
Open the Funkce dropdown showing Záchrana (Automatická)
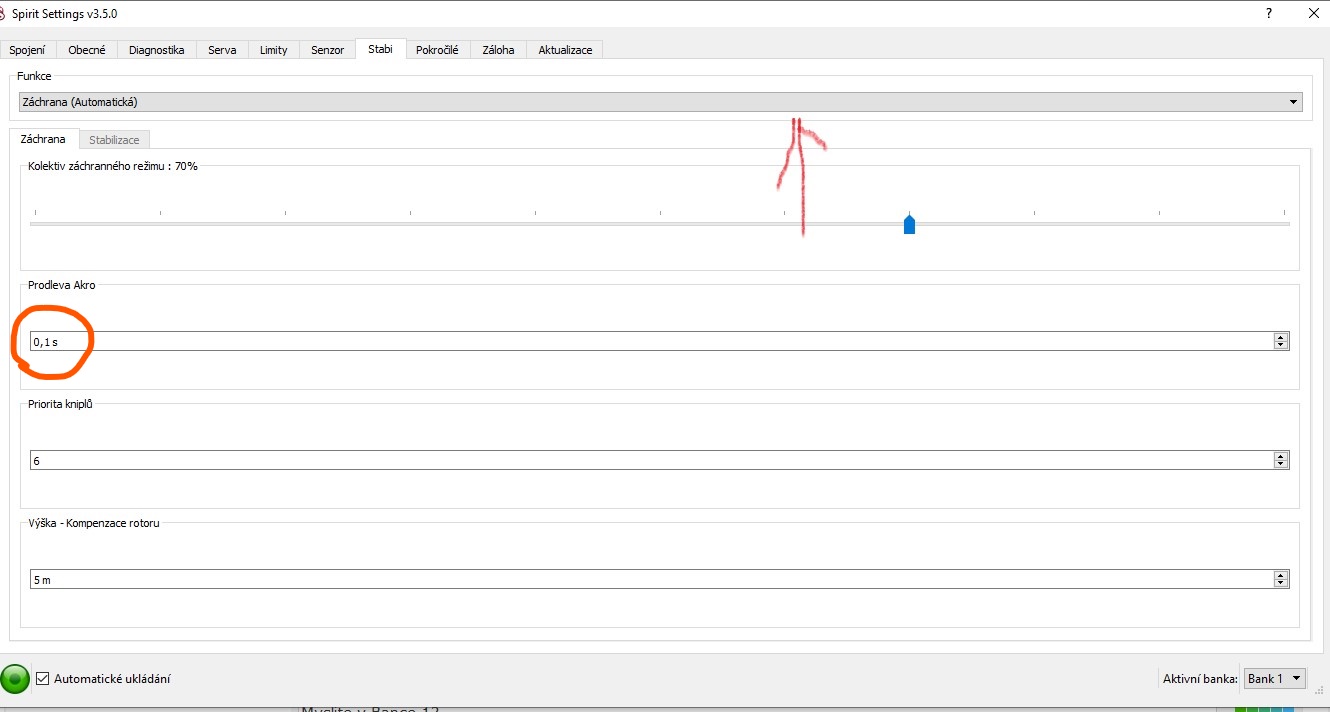pos(660,102)
